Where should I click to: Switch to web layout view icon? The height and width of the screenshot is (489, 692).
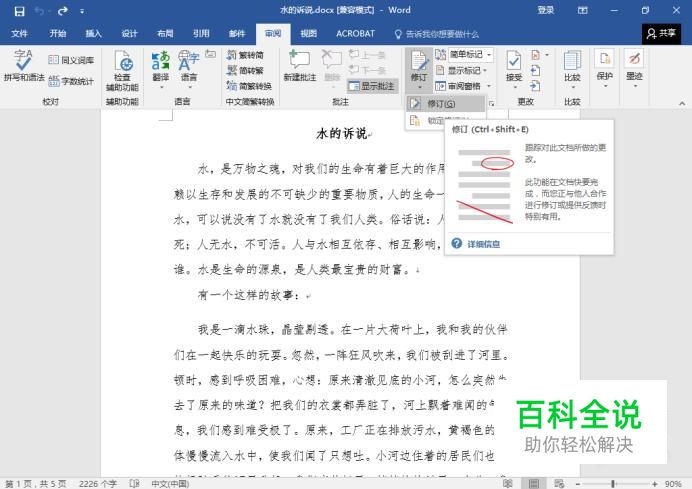tap(559, 484)
